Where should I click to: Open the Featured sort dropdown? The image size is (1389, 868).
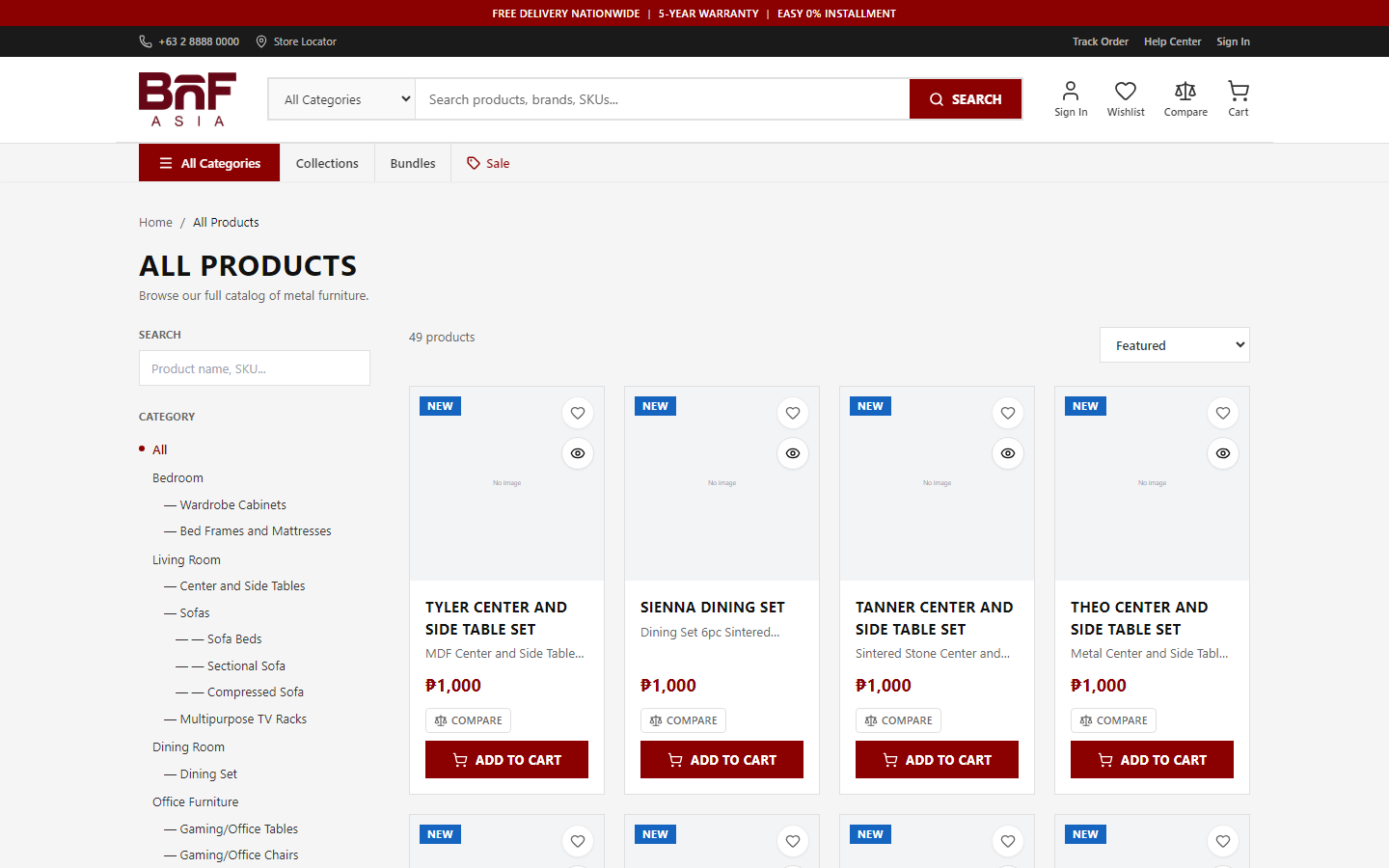point(1175,345)
